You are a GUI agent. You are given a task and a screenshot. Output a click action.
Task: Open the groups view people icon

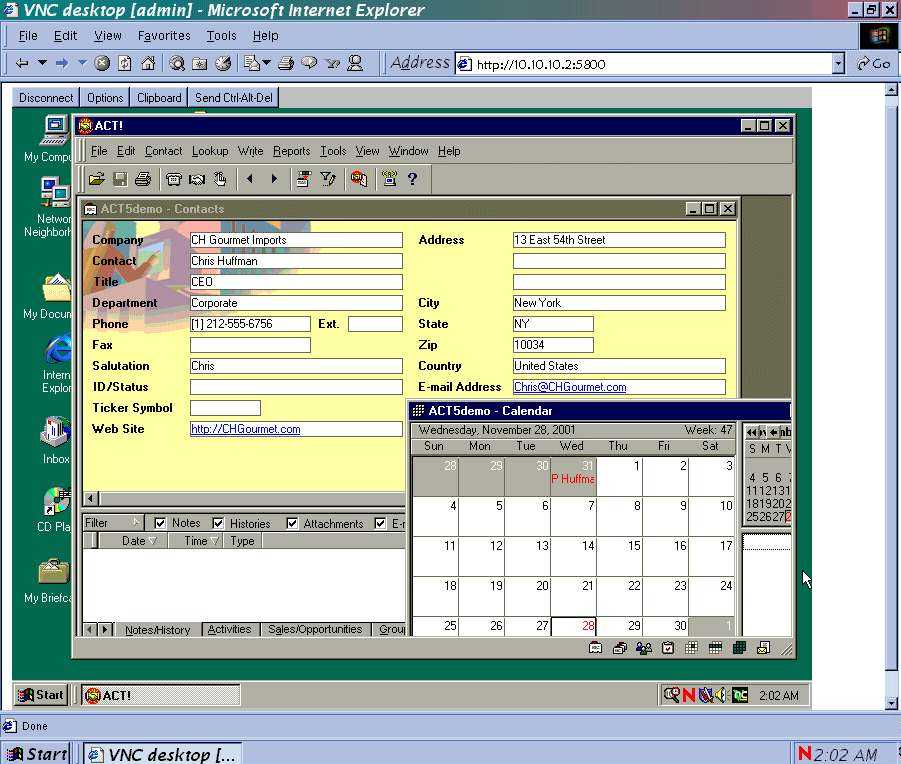[644, 648]
